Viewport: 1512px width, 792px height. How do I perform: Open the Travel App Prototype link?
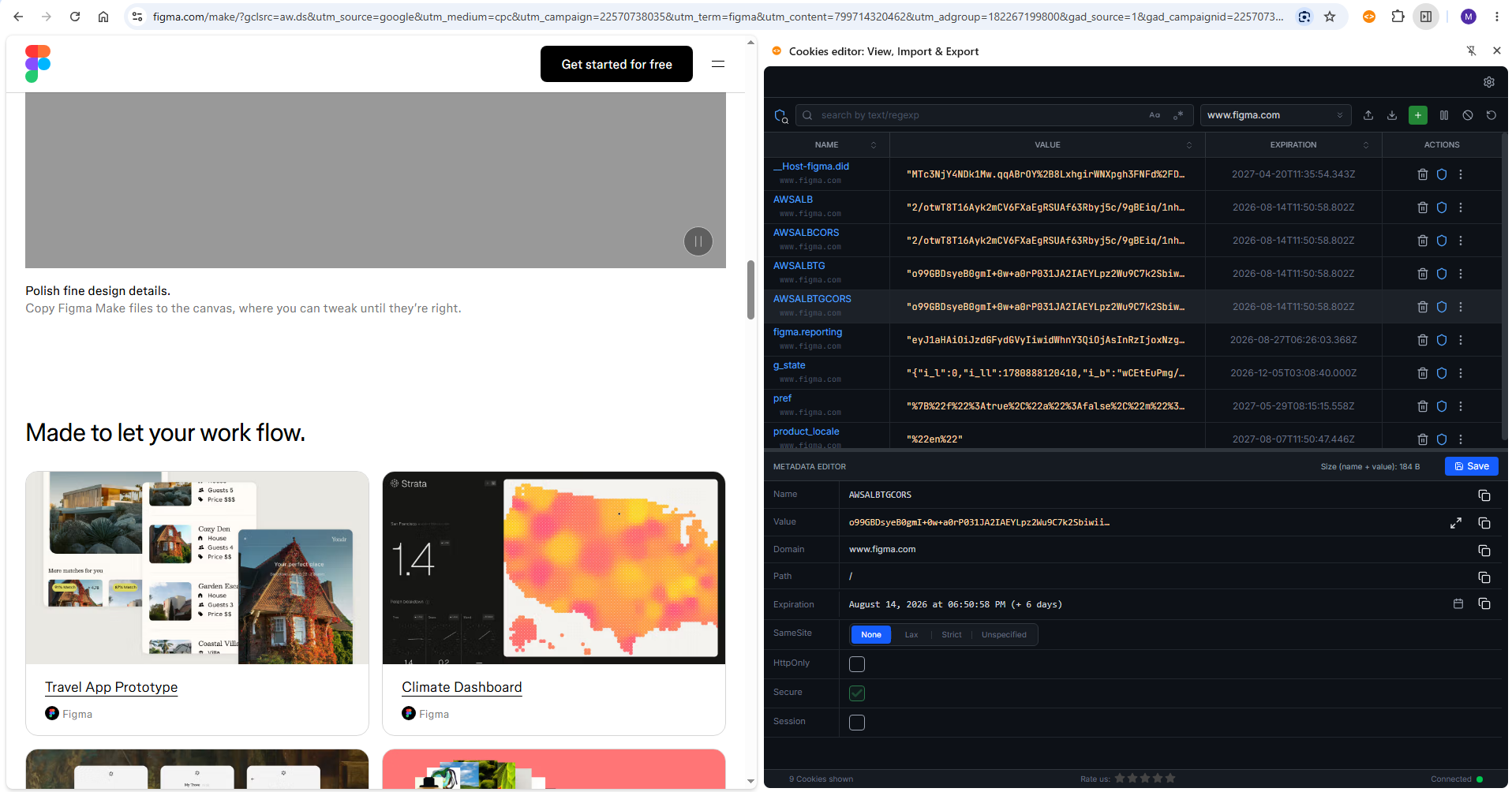pyautogui.click(x=111, y=687)
